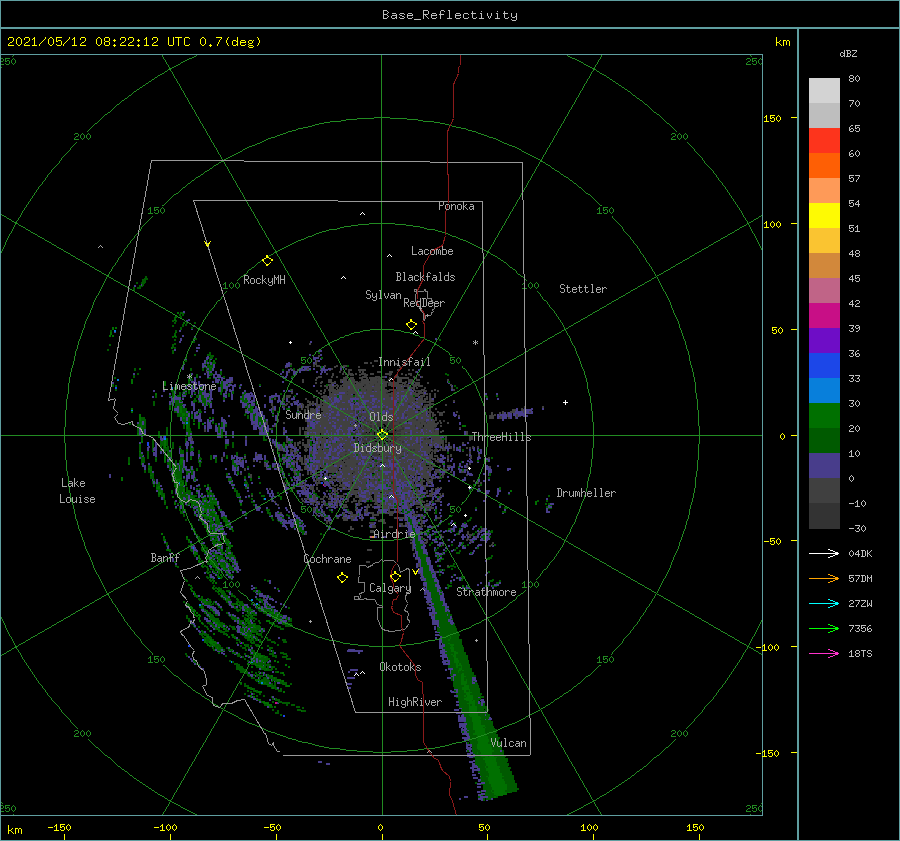Image resolution: width=900 pixels, height=841 pixels.
Task: Pick the magenta 39-42 dBZ legend swatch
Action: point(824,316)
